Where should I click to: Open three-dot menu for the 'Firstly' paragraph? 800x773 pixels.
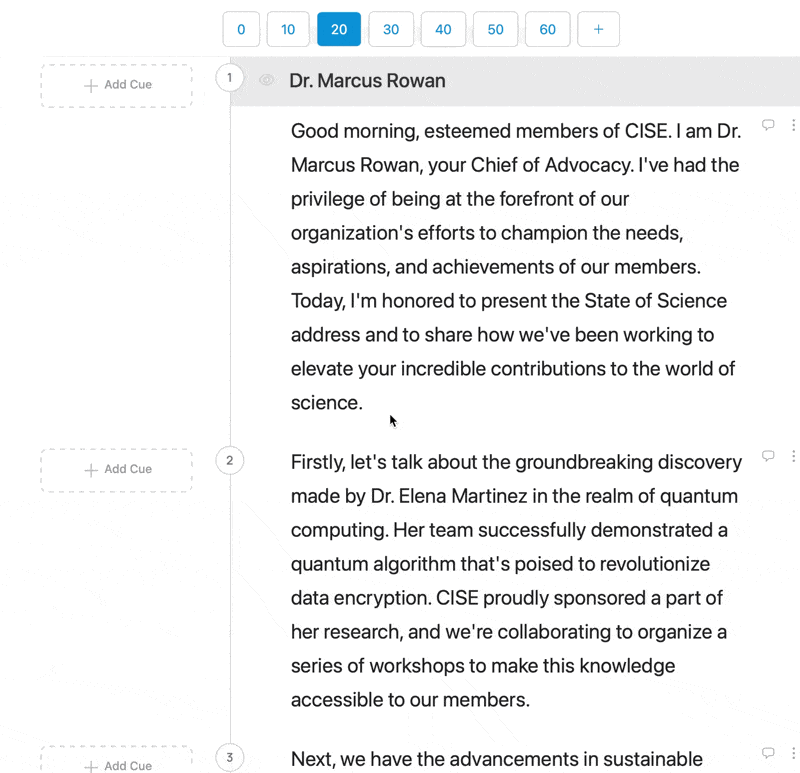[793, 456]
